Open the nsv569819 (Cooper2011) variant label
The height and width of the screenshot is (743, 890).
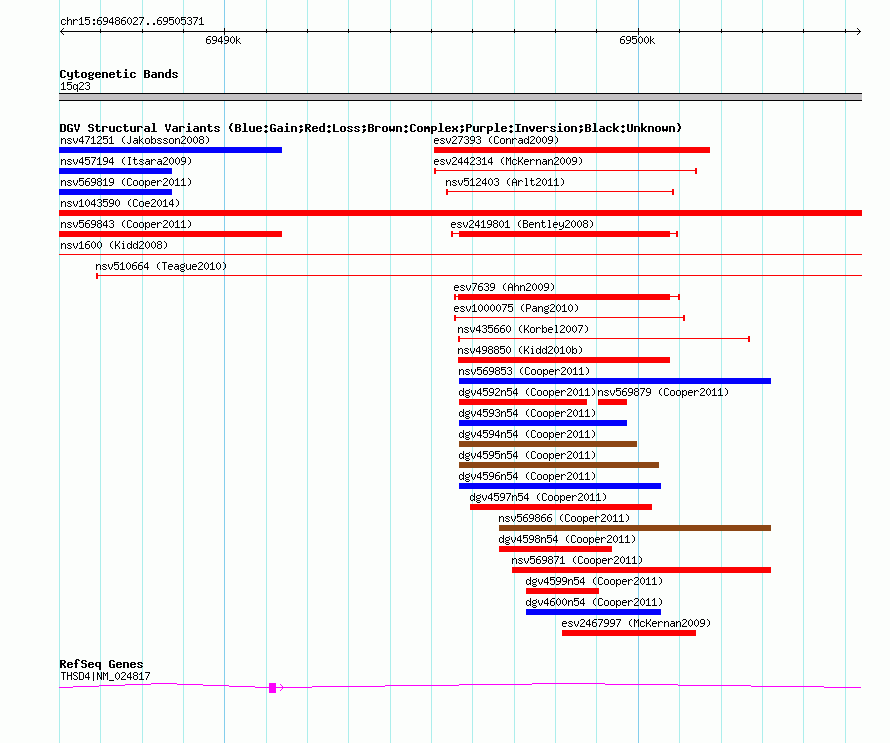[126, 182]
